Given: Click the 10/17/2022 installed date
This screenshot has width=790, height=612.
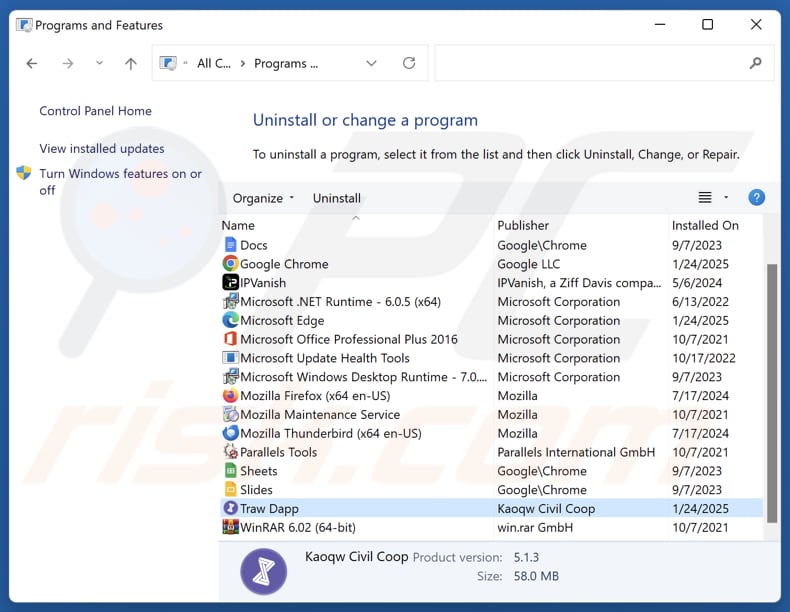Looking at the screenshot, I should pyautogui.click(x=704, y=358).
